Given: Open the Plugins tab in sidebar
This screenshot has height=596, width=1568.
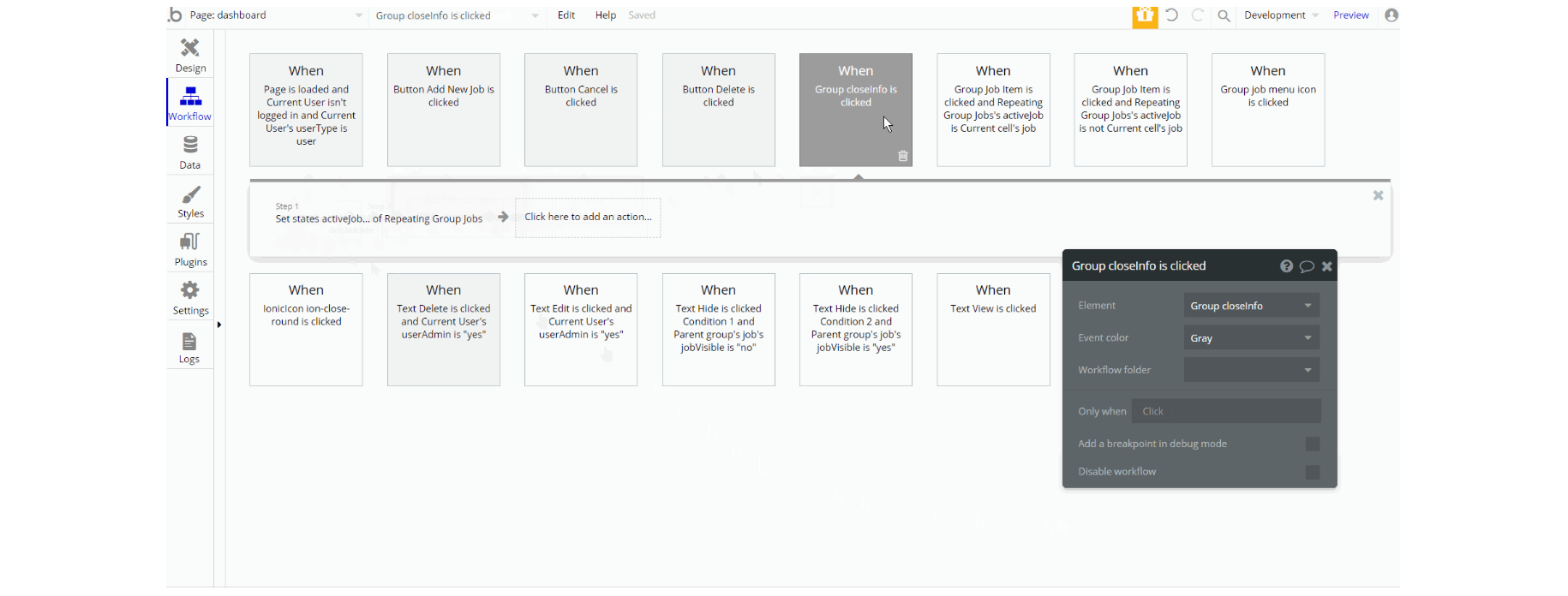Looking at the screenshot, I should (x=190, y=249).
